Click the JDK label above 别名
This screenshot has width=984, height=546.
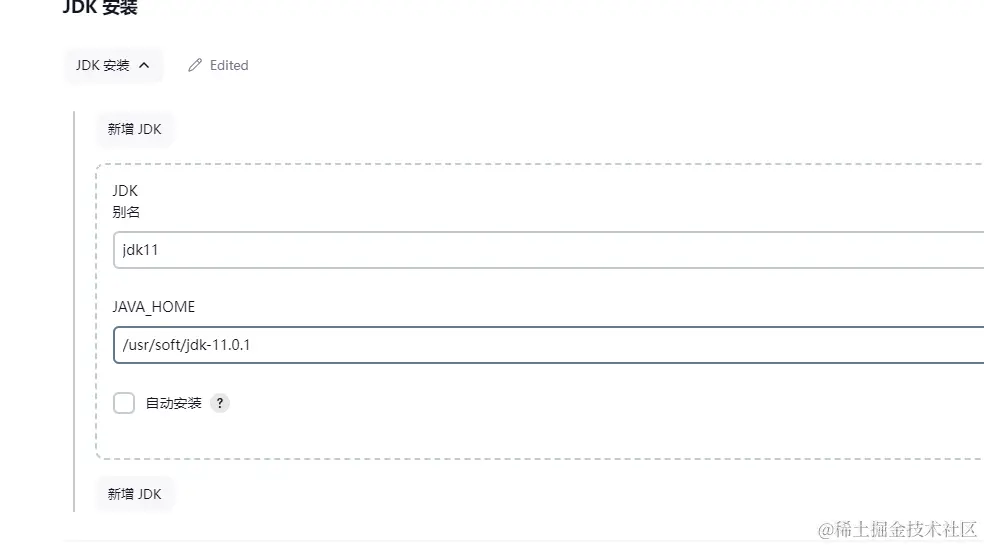[x=125, y=190]
